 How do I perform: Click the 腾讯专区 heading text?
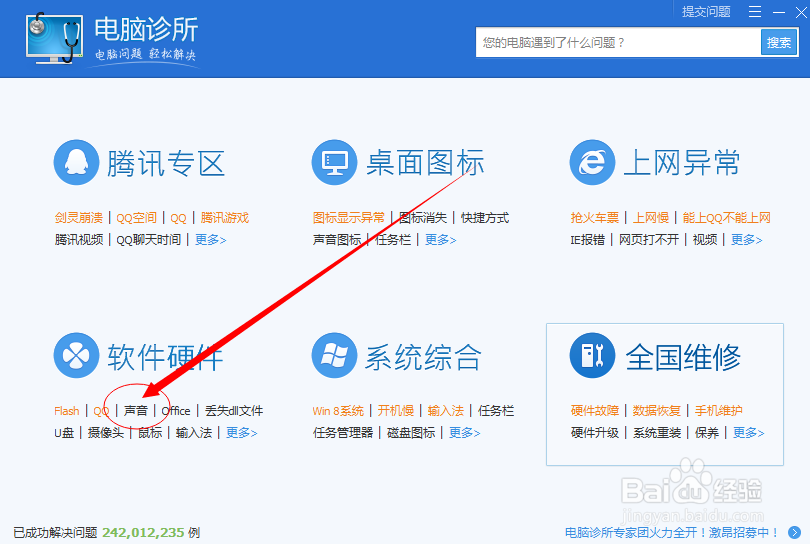coord(166,163)
